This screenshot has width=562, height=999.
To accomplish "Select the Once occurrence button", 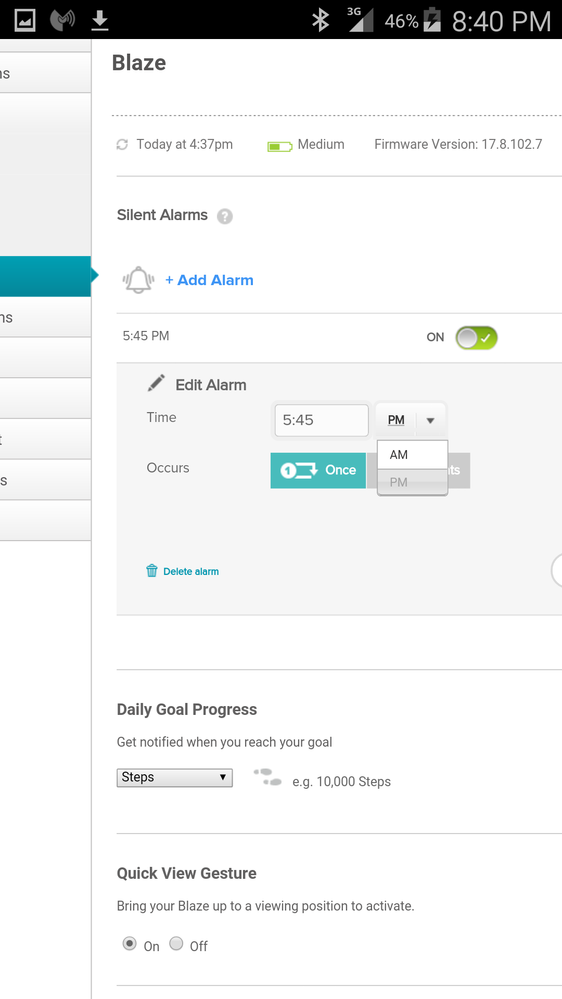I will pyautogui.click(x=318, y=470).
